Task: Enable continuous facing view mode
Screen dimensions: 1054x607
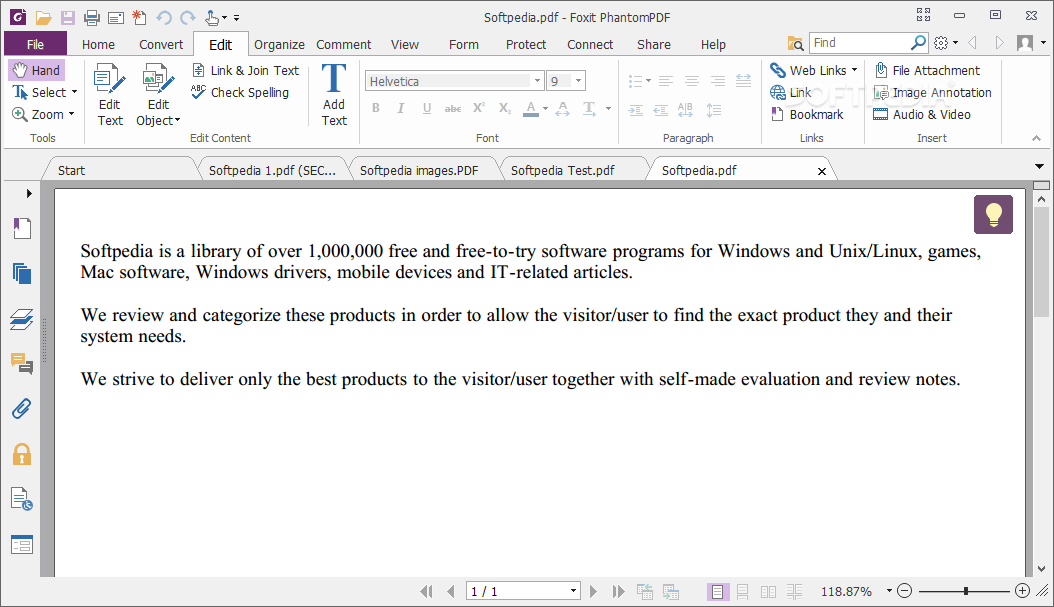Action: coord(795,592)
